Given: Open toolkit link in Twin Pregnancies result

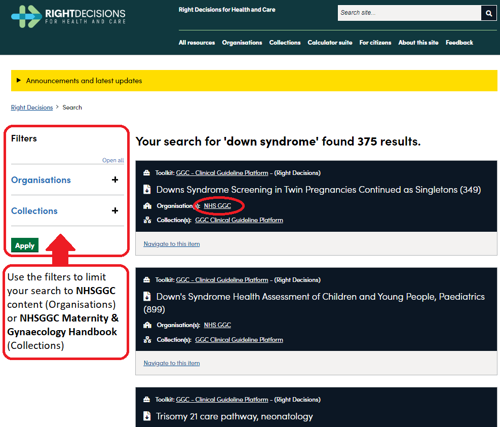Looking at the screenshot, I should point(222,173).
